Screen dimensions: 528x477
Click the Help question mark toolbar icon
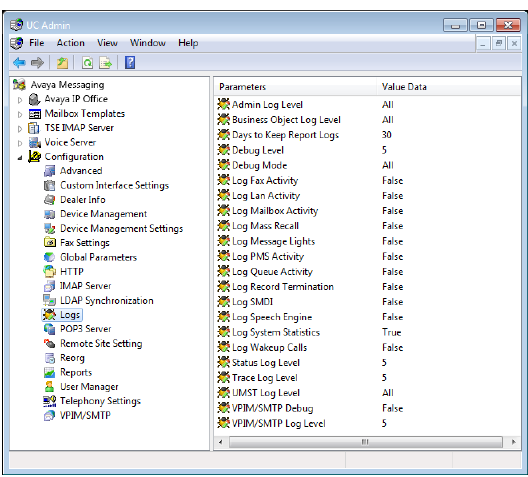[130, 63]
